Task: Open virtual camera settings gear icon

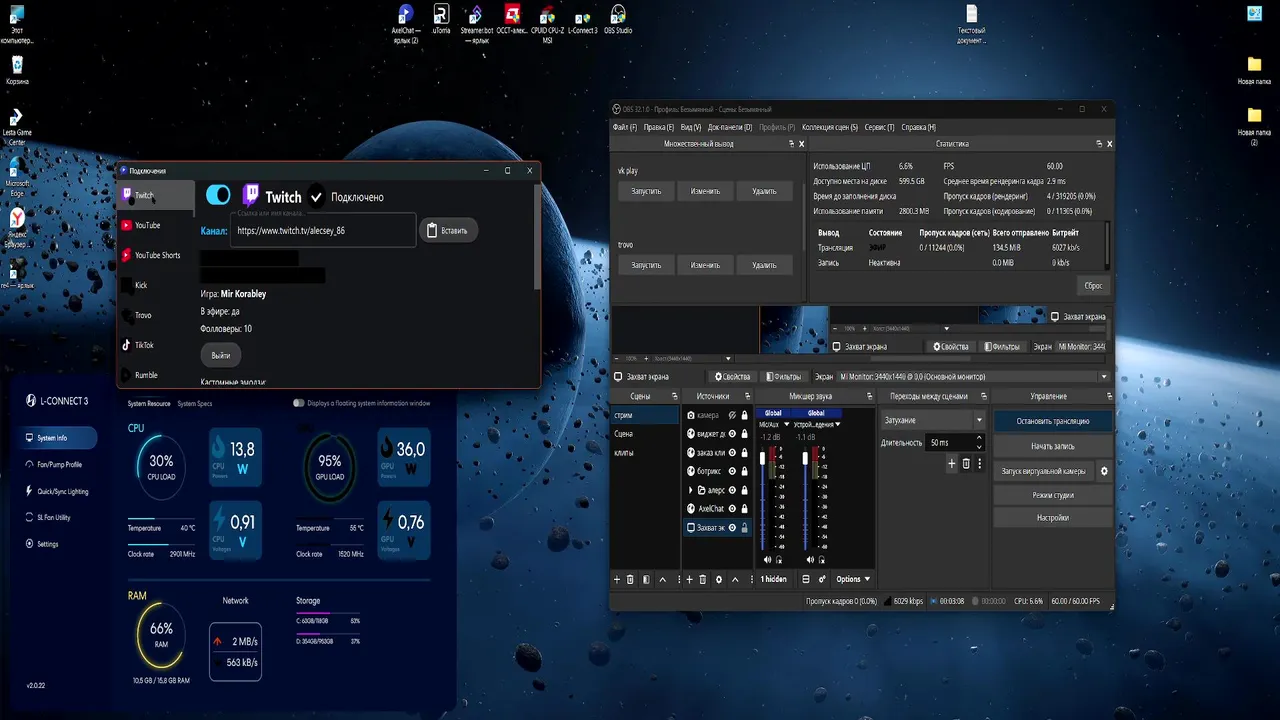Action: pyautogui.click(x=1104, y=471)
